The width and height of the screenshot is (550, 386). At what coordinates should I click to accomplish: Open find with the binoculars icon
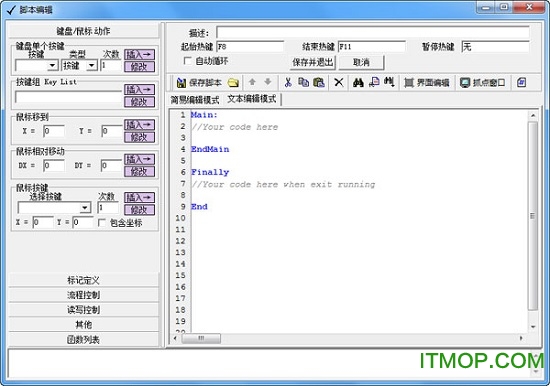point(358,82)
